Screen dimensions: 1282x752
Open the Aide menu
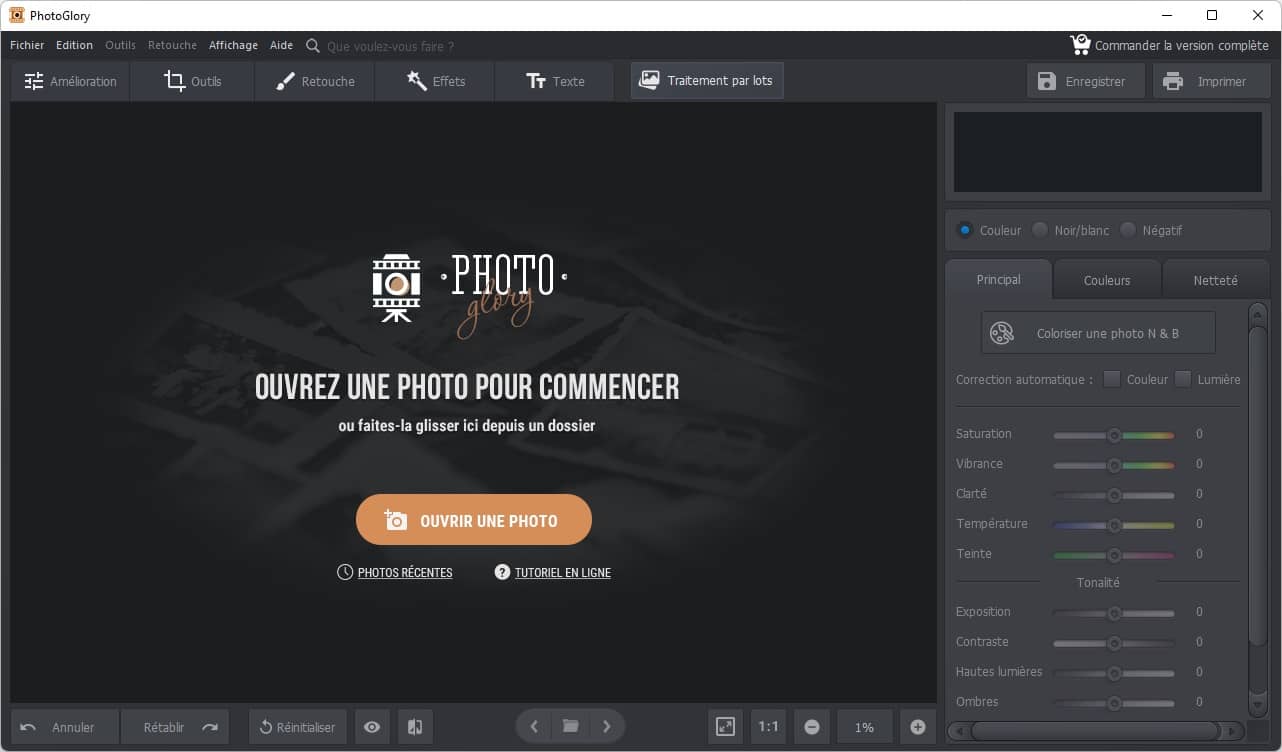pyautogui.click(x=281, y=45)
